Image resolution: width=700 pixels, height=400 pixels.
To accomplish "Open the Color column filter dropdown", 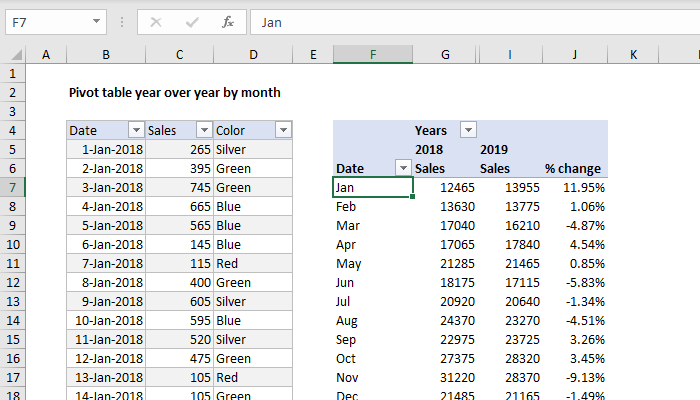I will (x=283, y=130).
